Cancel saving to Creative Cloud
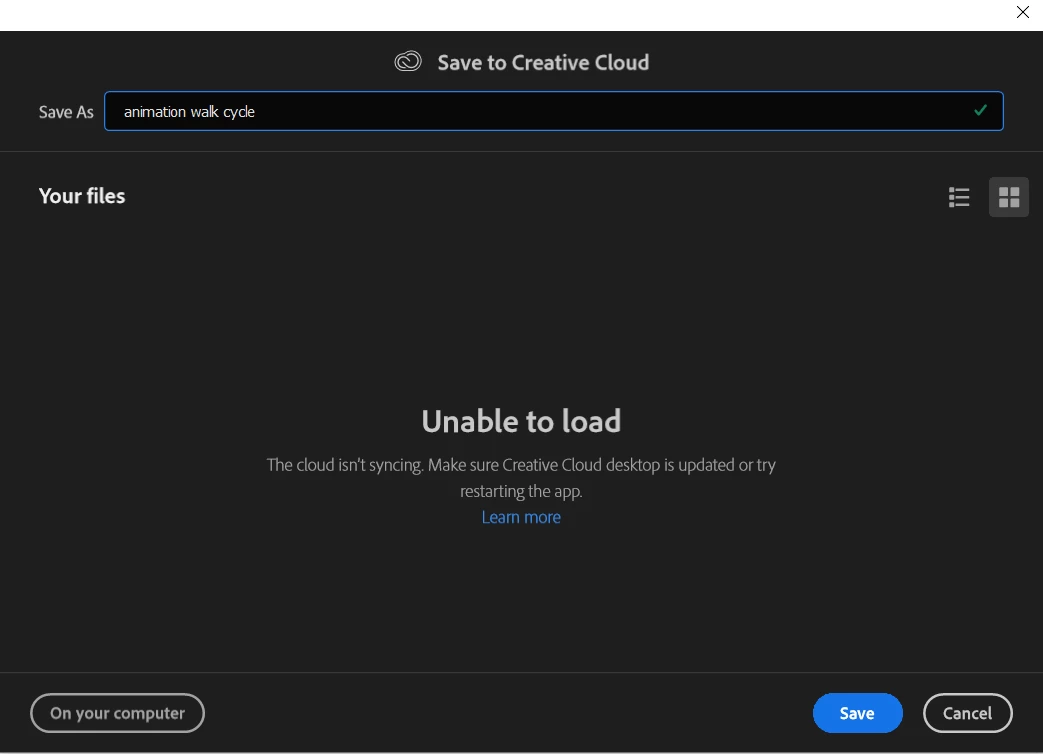The image size is (1043, 754). [x=967, y=713]
